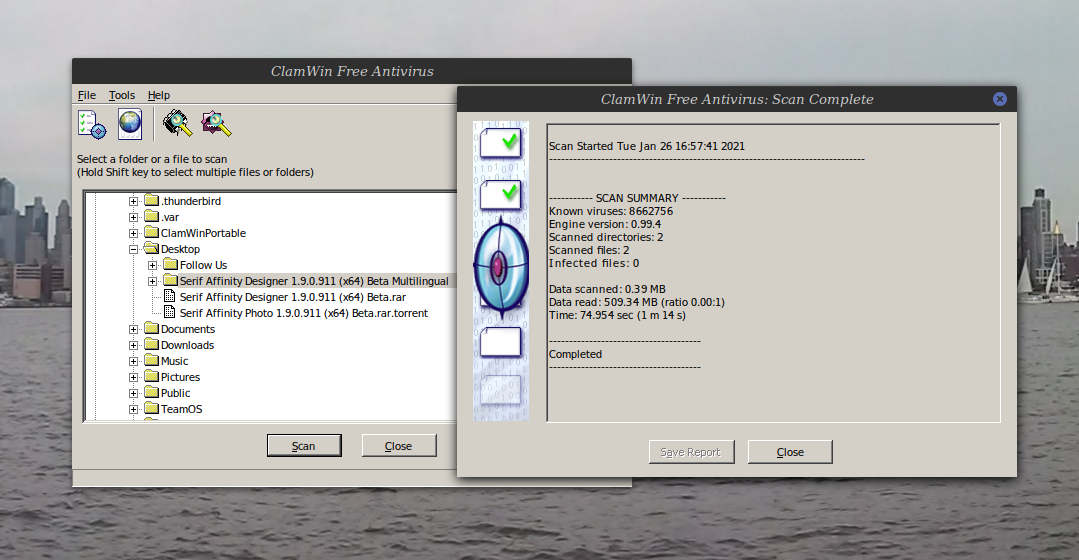Click Close in the ClamWin main window
The height and width of the screenshot is (560, 1079).
(399, 446)
